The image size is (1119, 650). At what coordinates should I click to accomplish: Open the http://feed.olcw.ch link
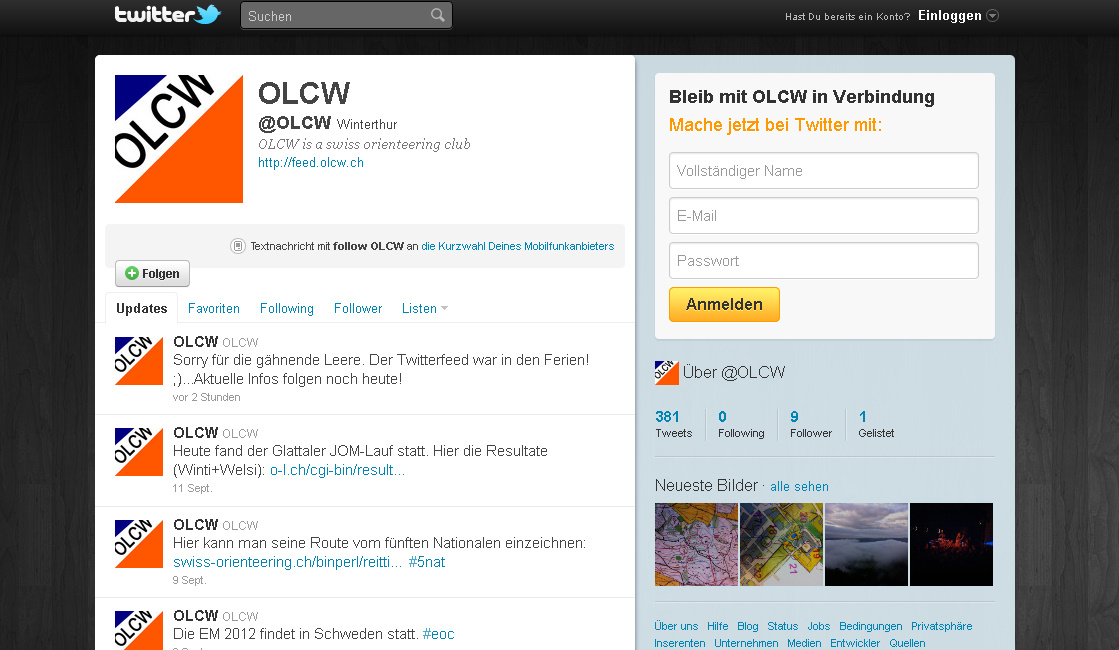click(311, 163)
